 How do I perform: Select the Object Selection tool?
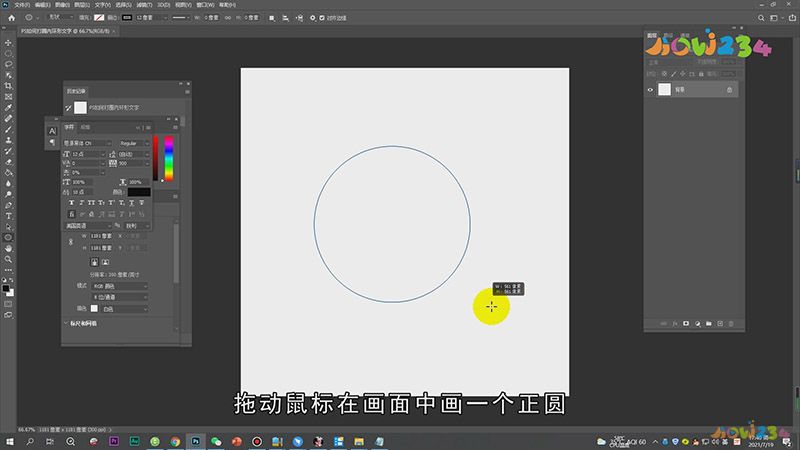8,75
